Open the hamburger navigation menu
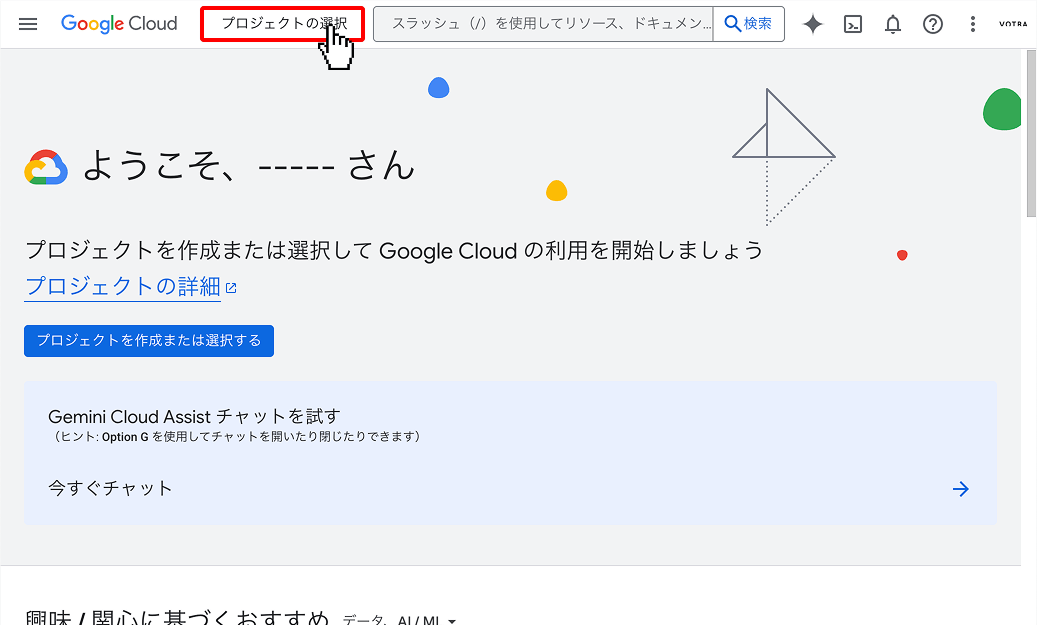 pos(28,24)
